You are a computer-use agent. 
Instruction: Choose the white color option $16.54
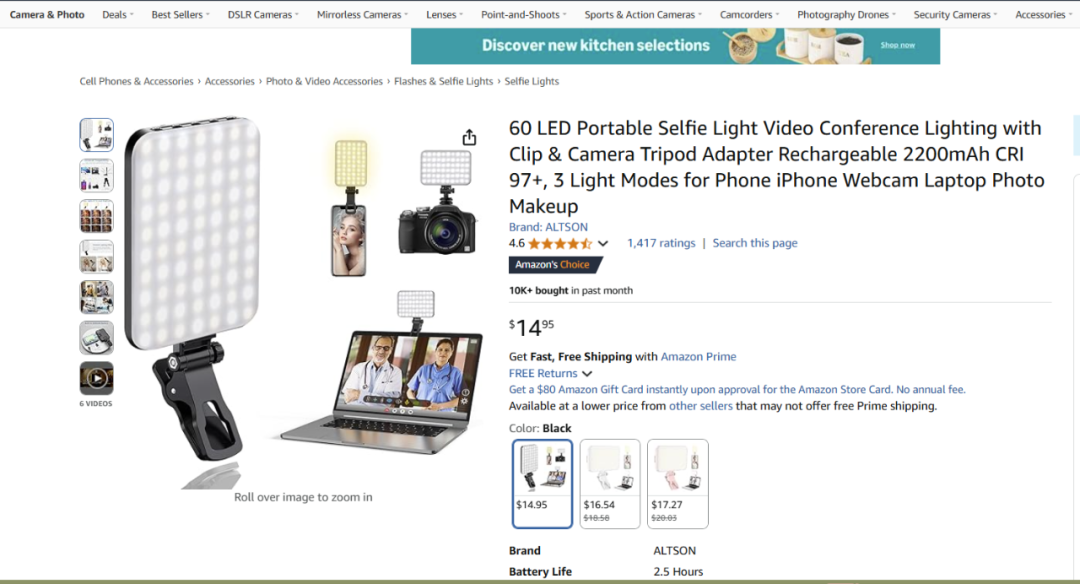pos(610,483)
